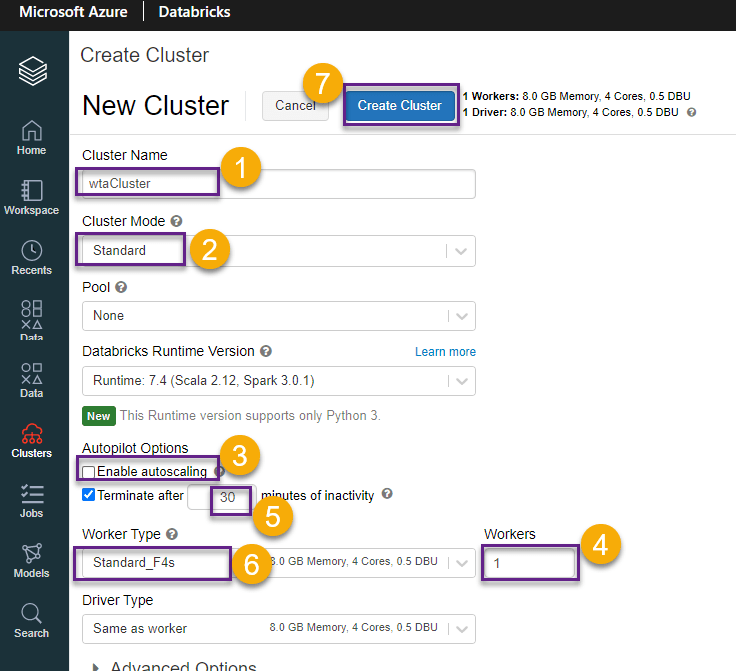The image size is (736, 671).
Task: Open Jobs in the left sidebar
Action: tap(32, 499)
